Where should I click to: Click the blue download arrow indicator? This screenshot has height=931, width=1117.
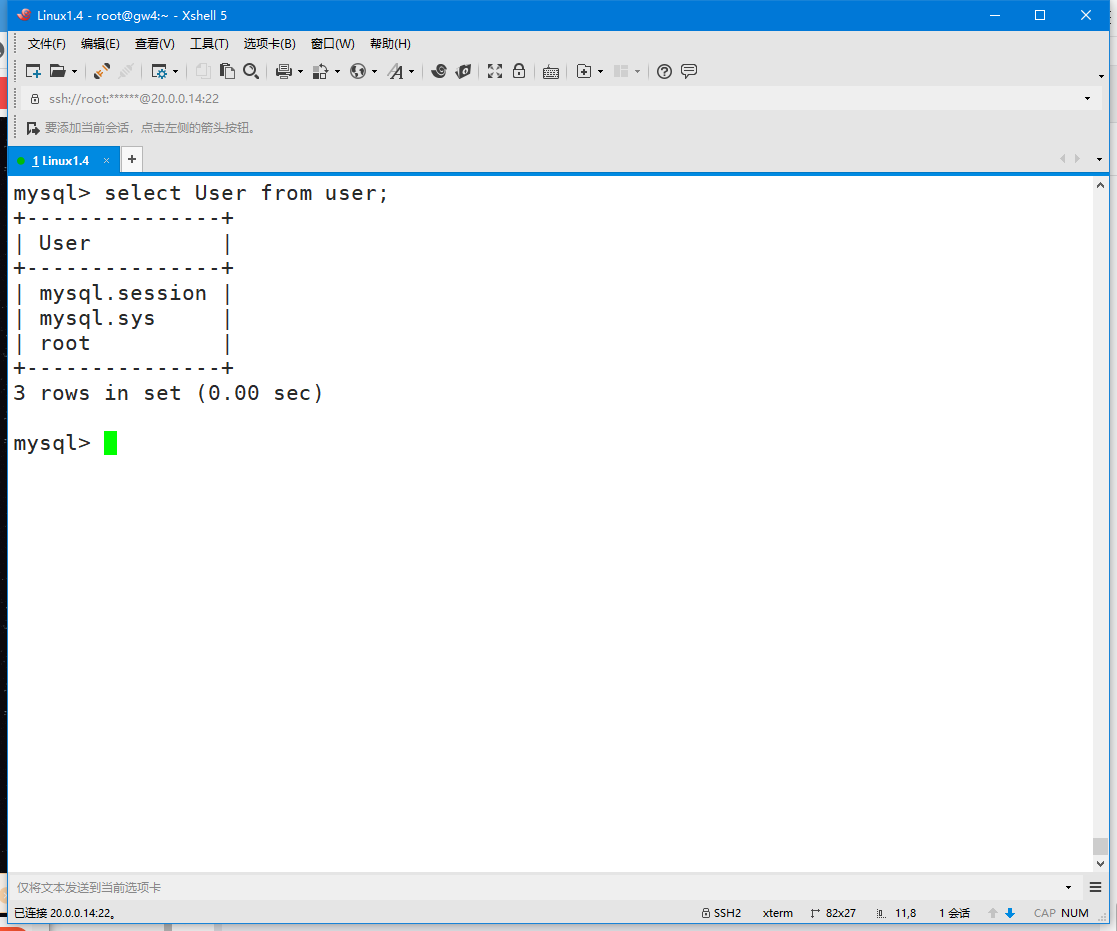pos(1009,913)
